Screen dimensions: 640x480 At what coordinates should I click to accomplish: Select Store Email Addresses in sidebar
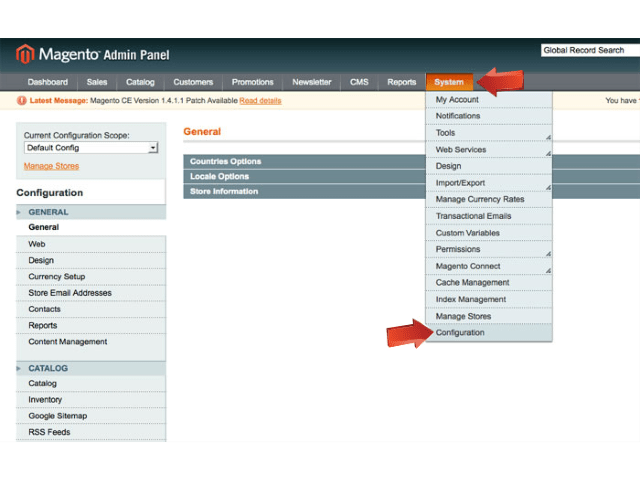point(70,293)
